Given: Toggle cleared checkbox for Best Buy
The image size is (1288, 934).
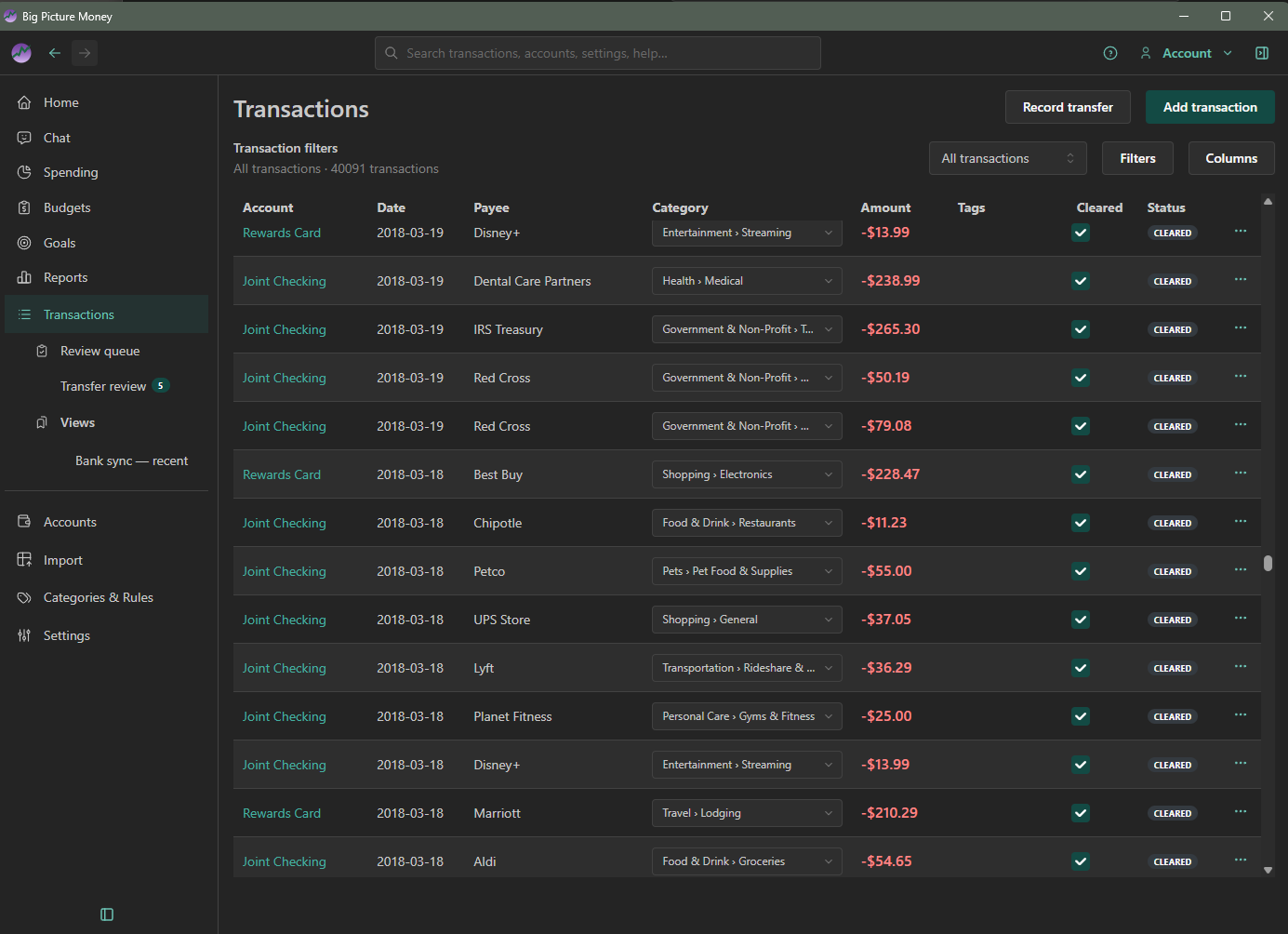Looking at the screenshot, I should pyautogui.click(x=1081, y=474).
